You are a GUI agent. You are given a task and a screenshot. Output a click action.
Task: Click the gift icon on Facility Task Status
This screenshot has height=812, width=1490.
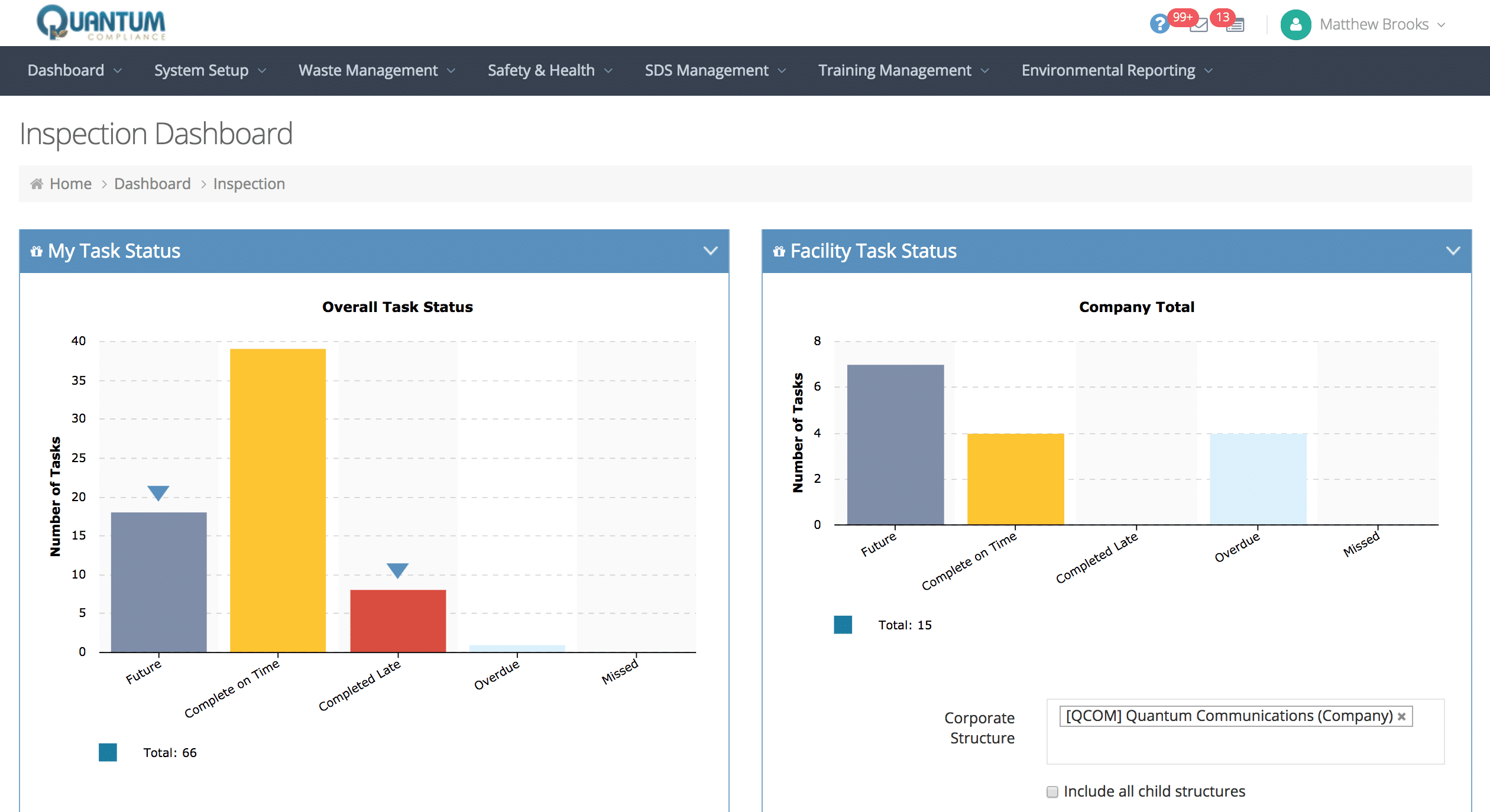pyautogui.click(x=779, y=251)
